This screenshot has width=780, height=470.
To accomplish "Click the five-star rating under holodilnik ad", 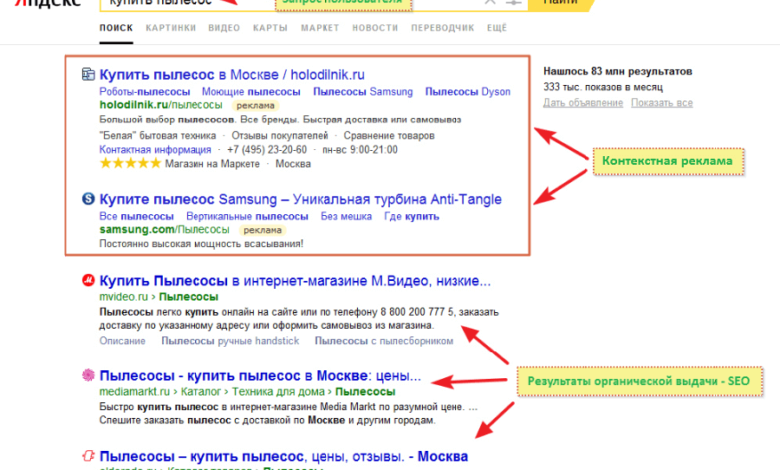I will coord(130,164).
